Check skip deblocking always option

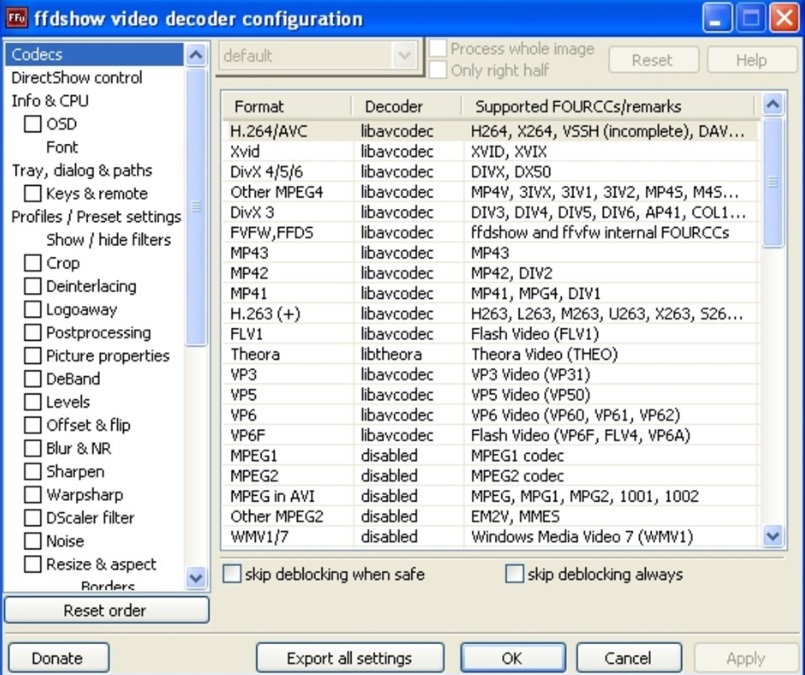515,574
